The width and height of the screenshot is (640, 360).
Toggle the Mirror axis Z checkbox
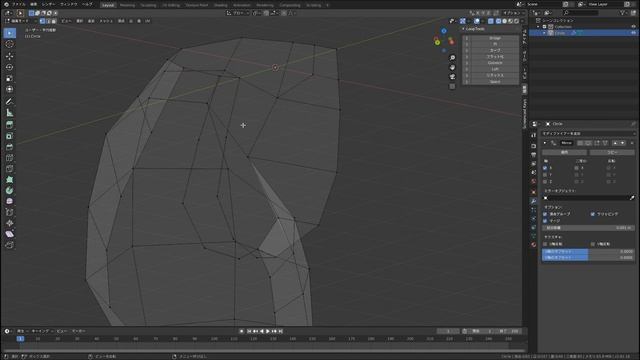(x=545, y=182)
